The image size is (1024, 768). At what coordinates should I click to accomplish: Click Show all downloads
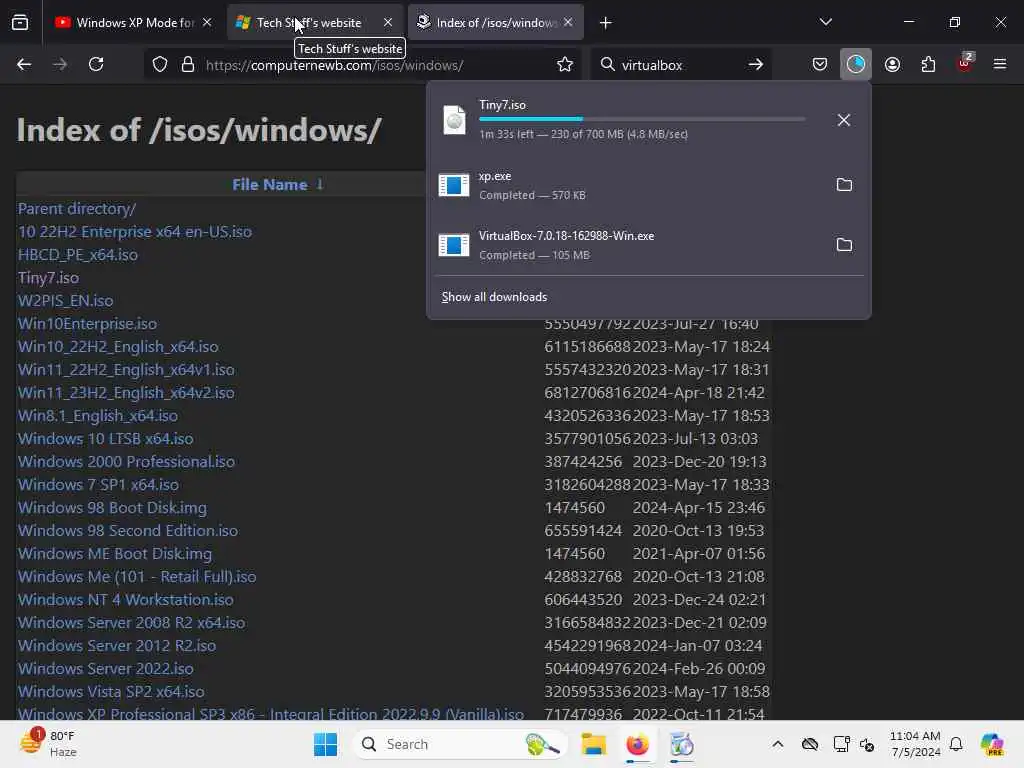(x=494, y=297)
